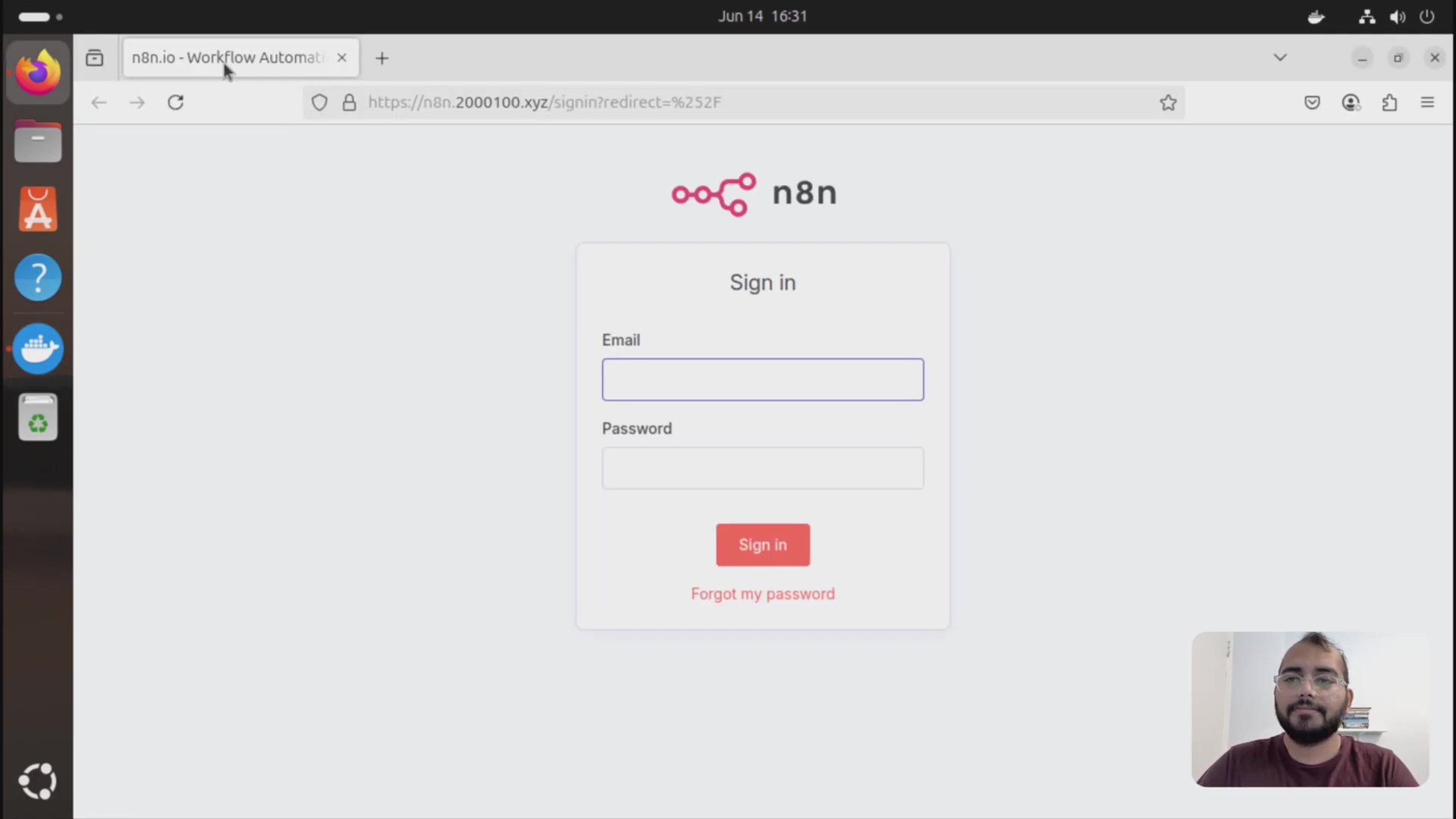Open a new browser tab
The width and height of the screenshot is (1456, 819).
(382, 58)
